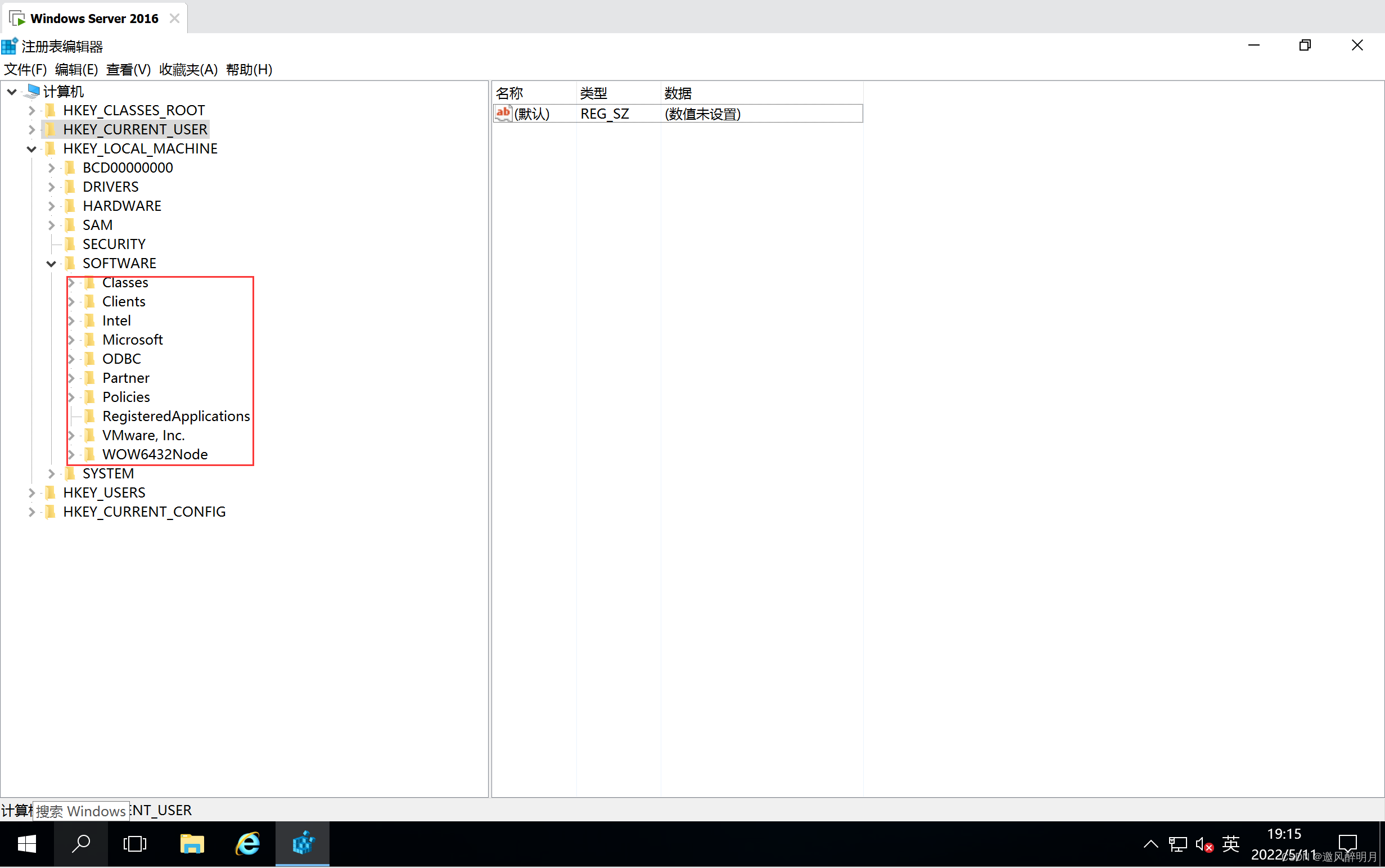Select the Windows Server 2016 tab
1385x868 pixels.
coord(94,19)
